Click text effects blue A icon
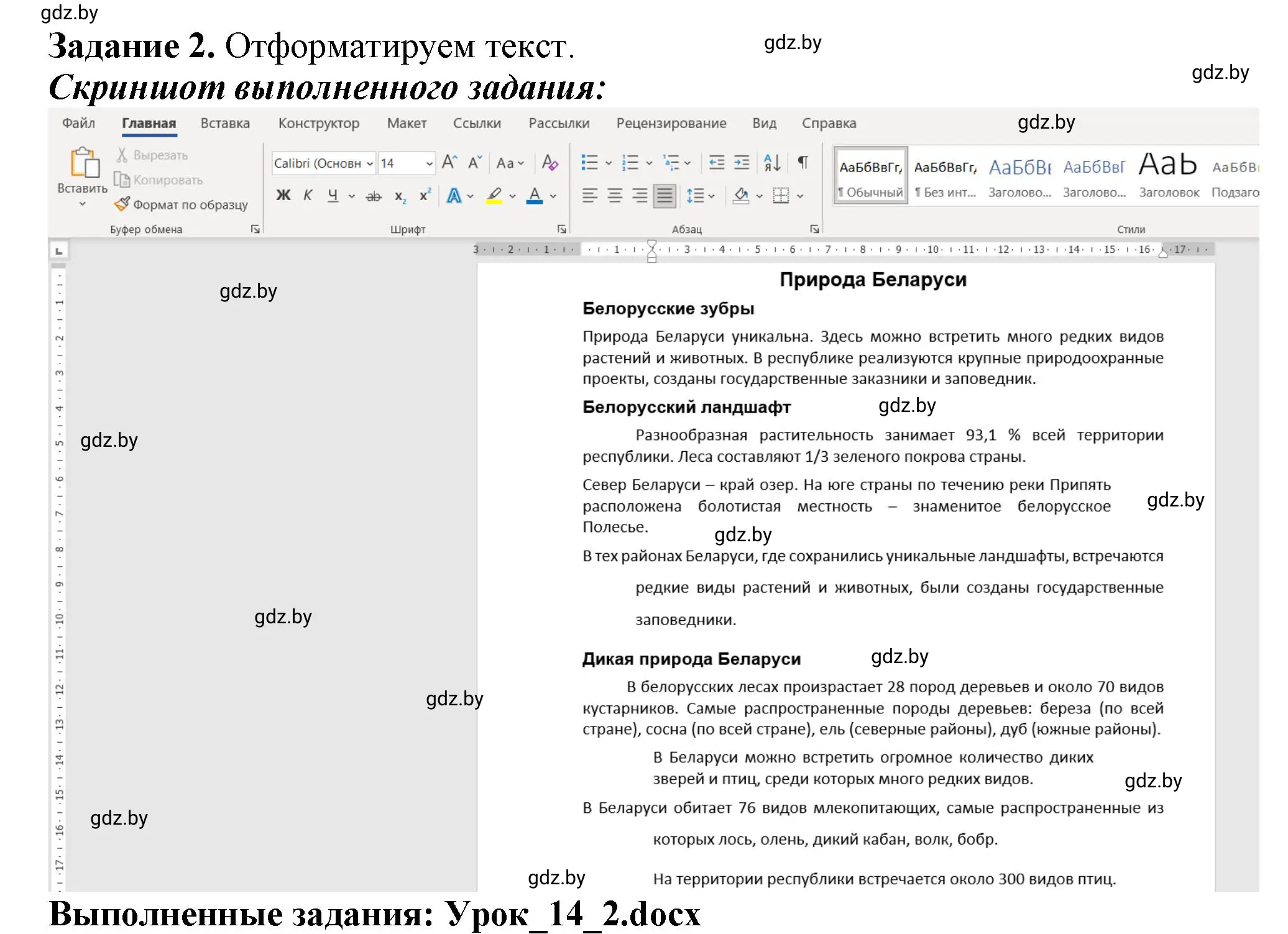The height and width of the screenshot is (934, 1288). (454, 196)
